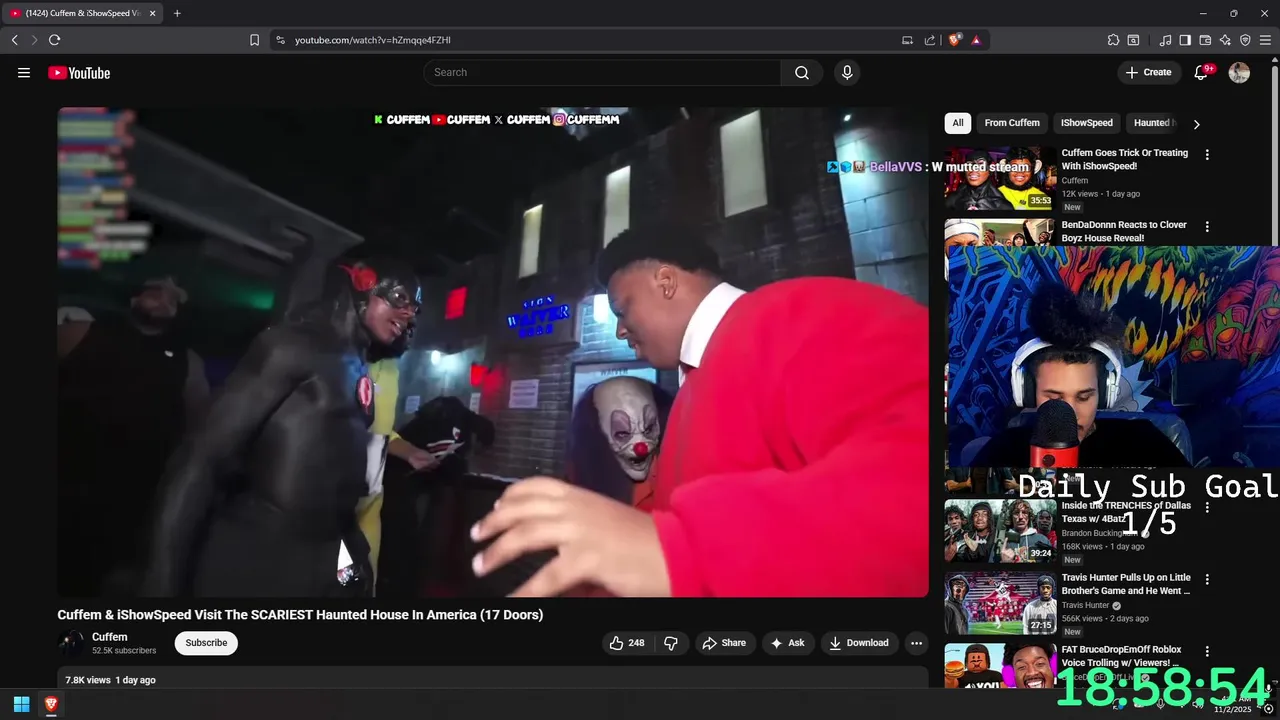Click the install app icon in address bar

[907, 40]
